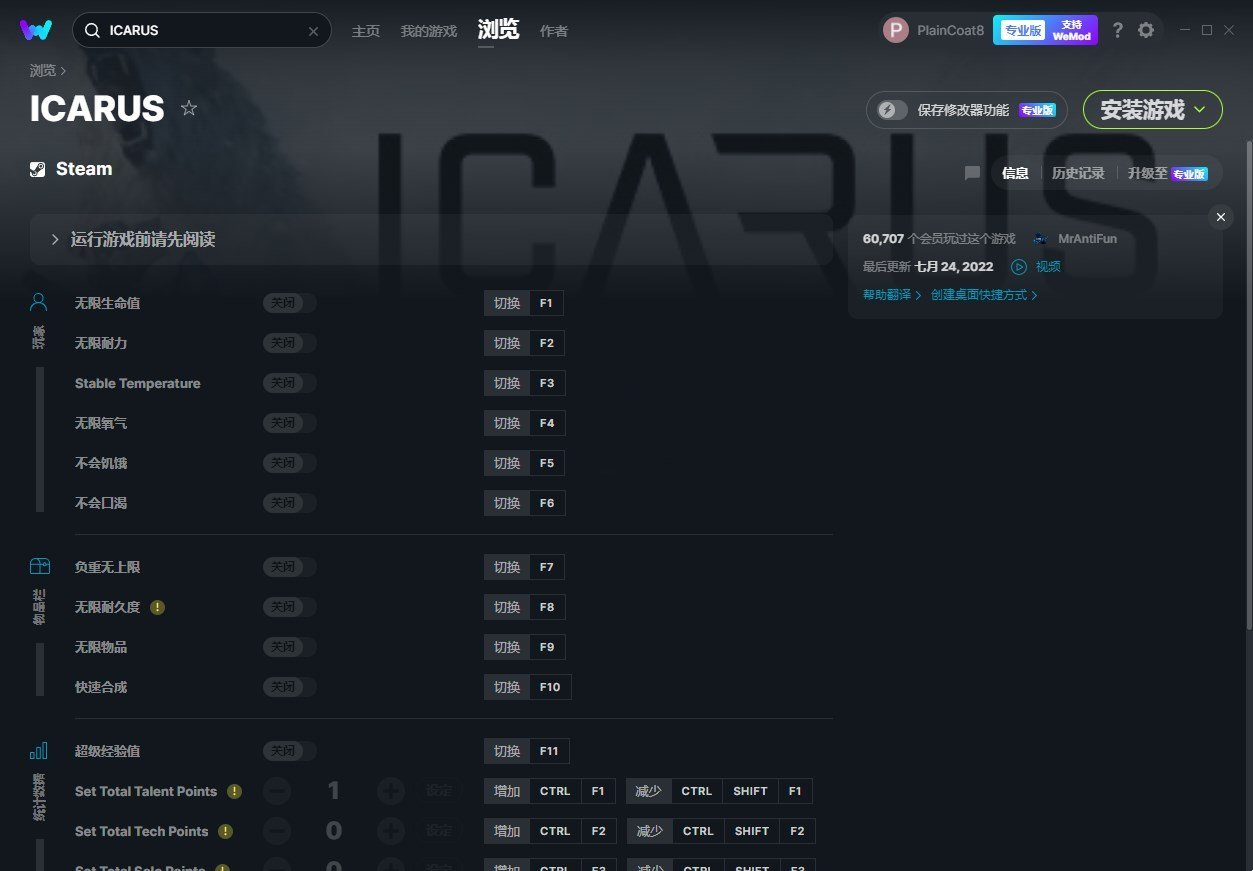Go to 作者 tab
The height and width of the screenshot is (871, 1253).
[554, 31]
